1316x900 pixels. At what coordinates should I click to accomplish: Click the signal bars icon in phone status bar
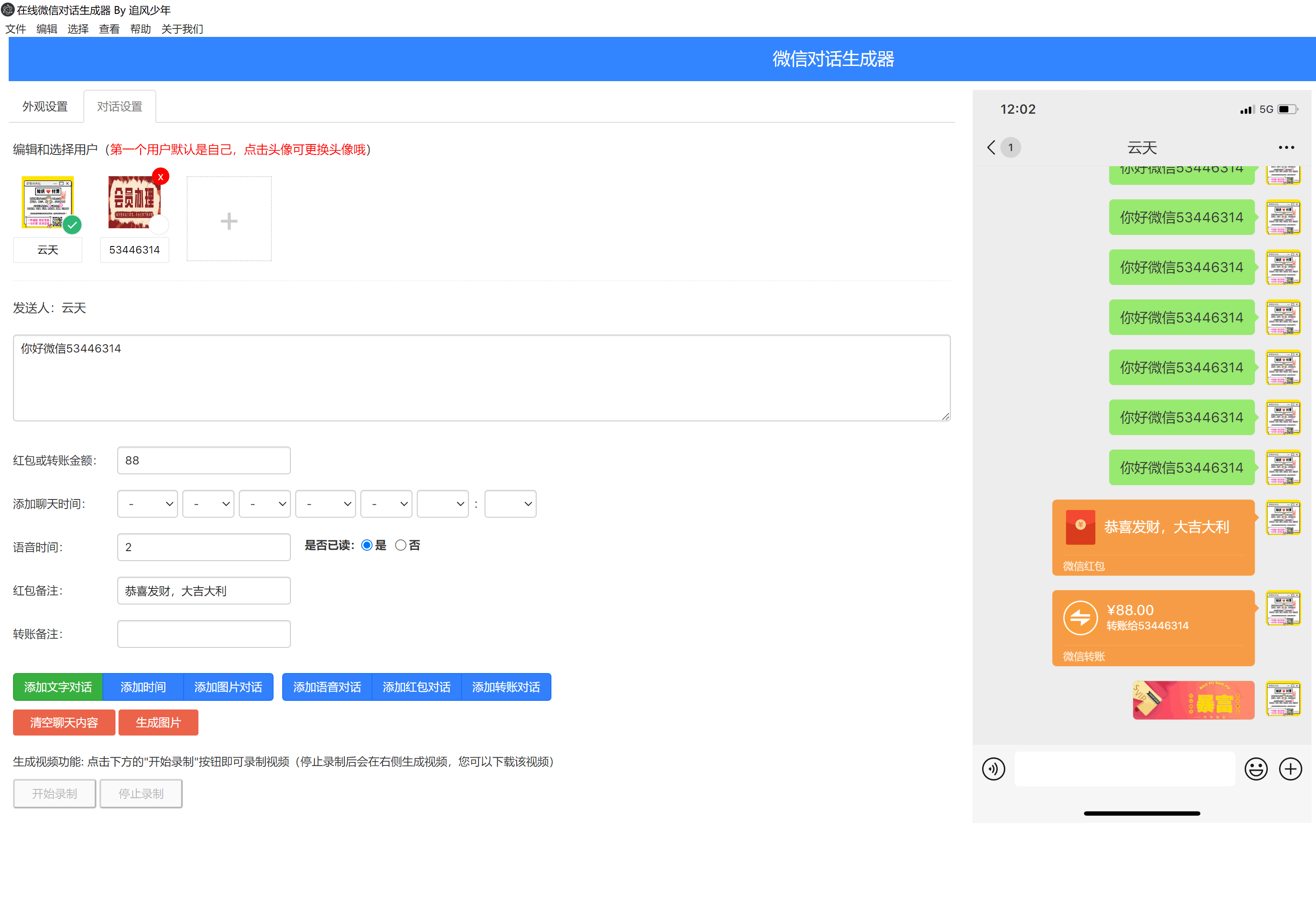point(1247,110)
